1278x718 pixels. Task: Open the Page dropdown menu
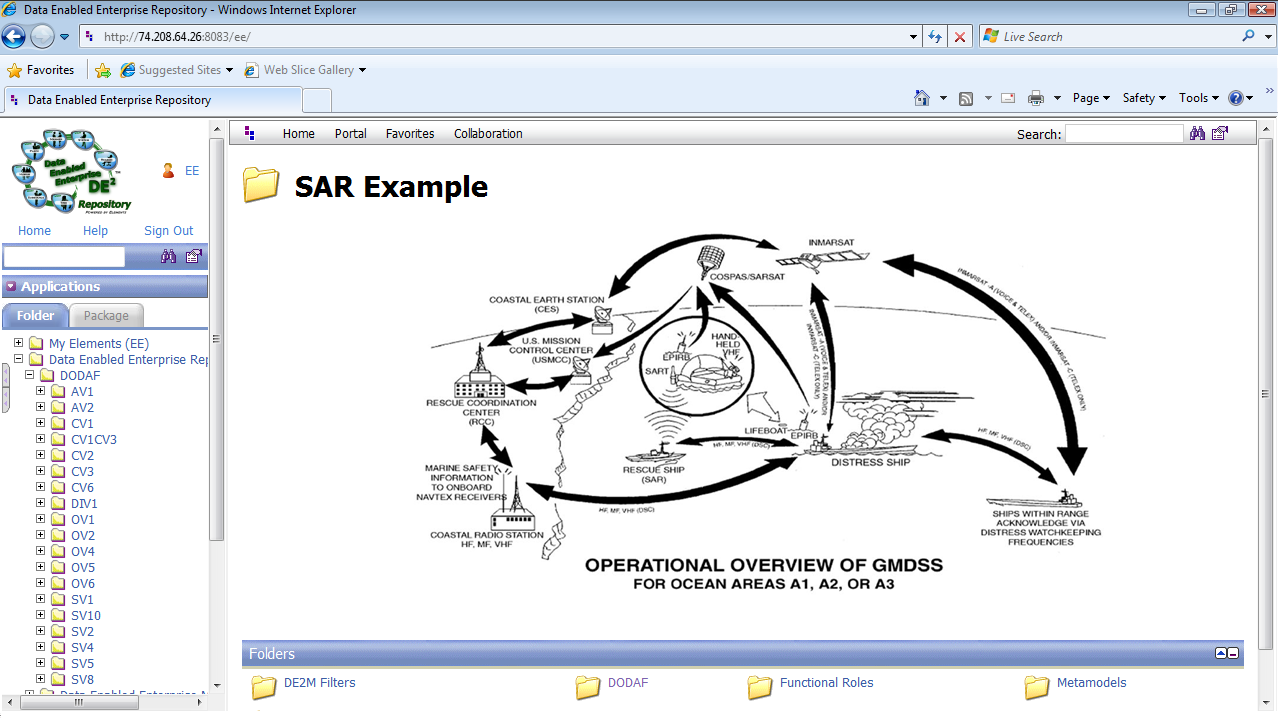coord(1091,98)
